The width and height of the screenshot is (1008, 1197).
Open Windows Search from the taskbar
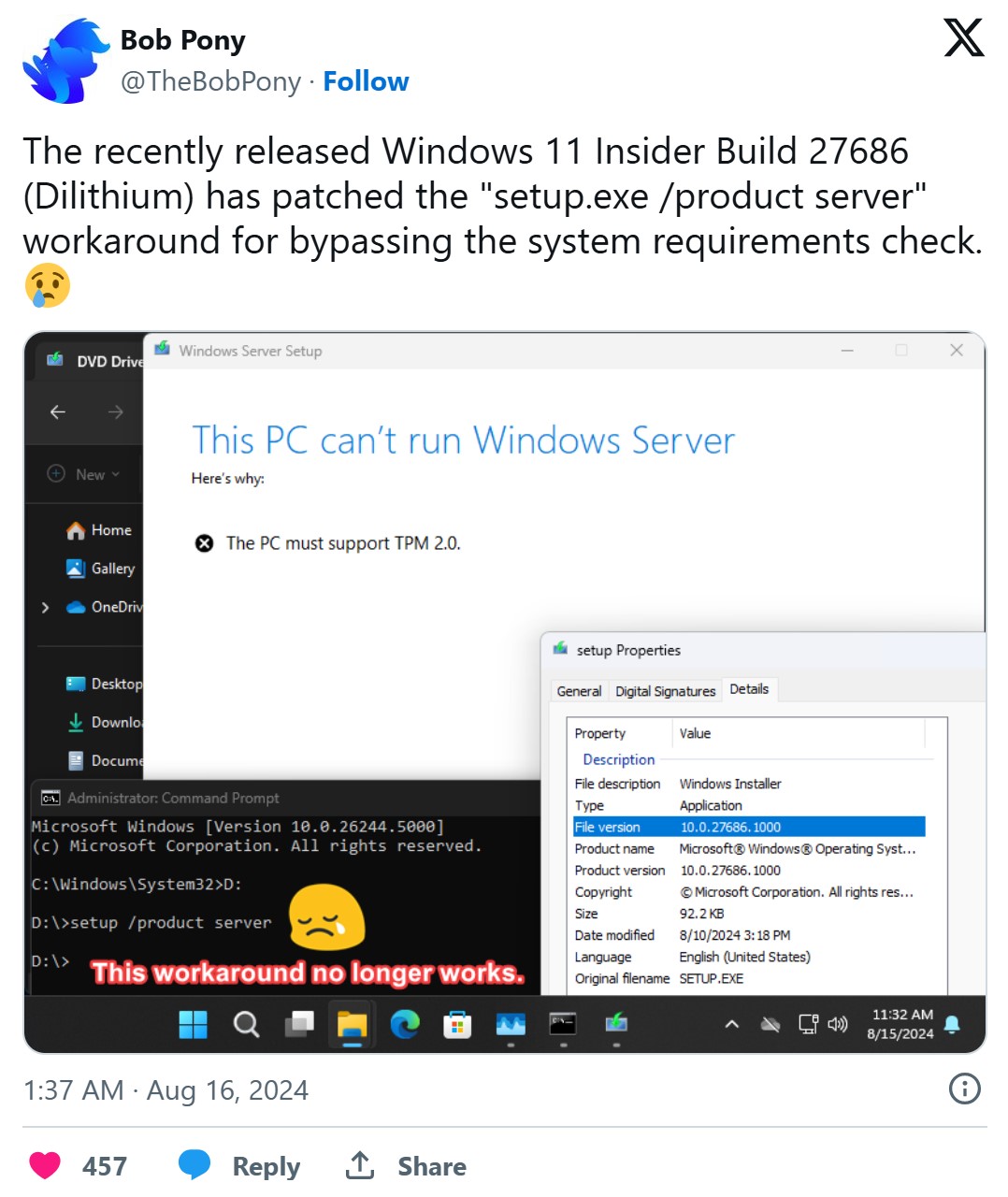tap(246, 1024)
